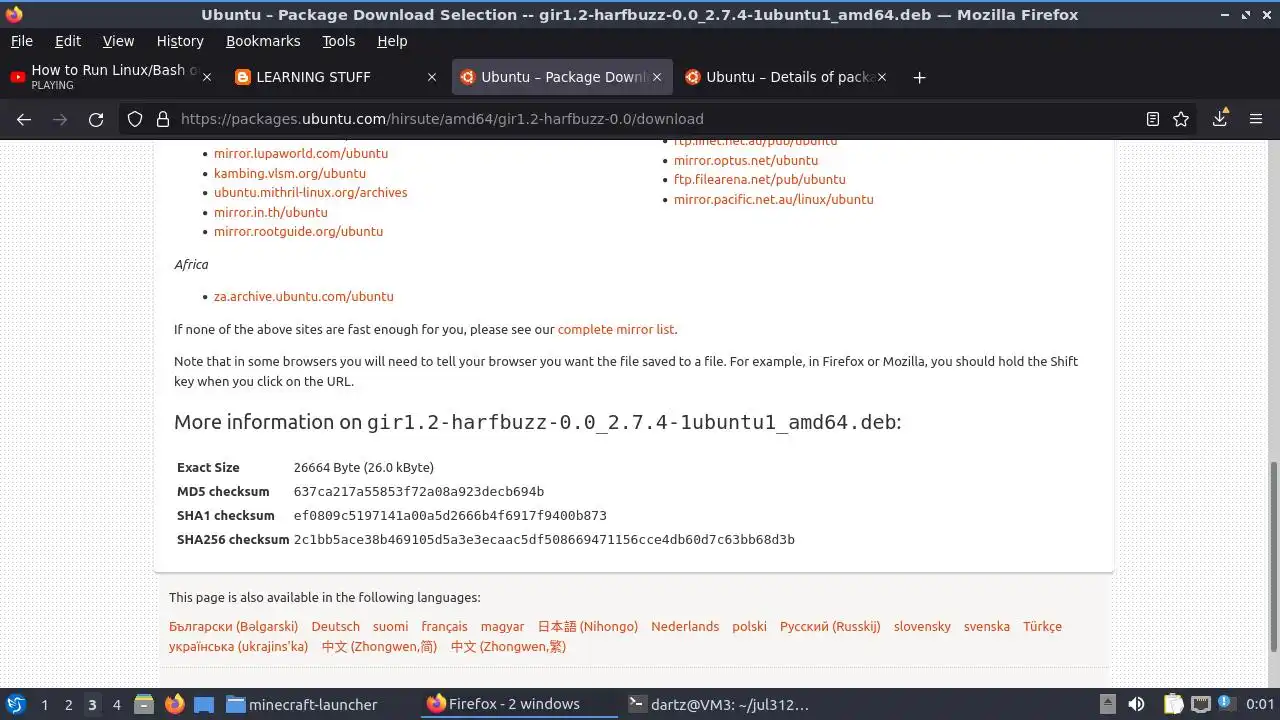Open the Bookmarks menu
The height and width of the screenshot is (720, 1280).
pyautogui.click(x=263, y=41)
